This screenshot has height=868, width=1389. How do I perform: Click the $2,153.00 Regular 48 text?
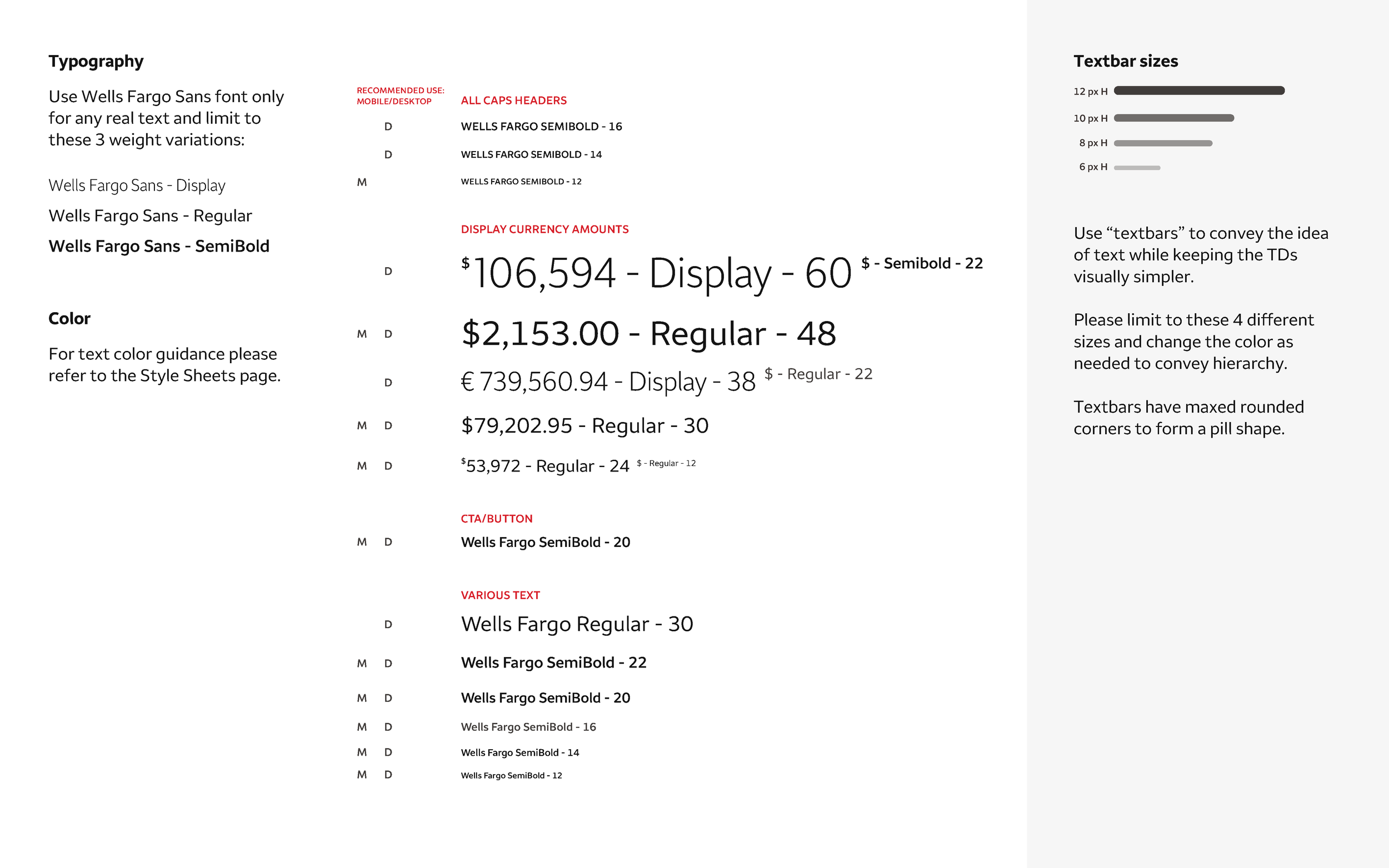coord(648,334)
